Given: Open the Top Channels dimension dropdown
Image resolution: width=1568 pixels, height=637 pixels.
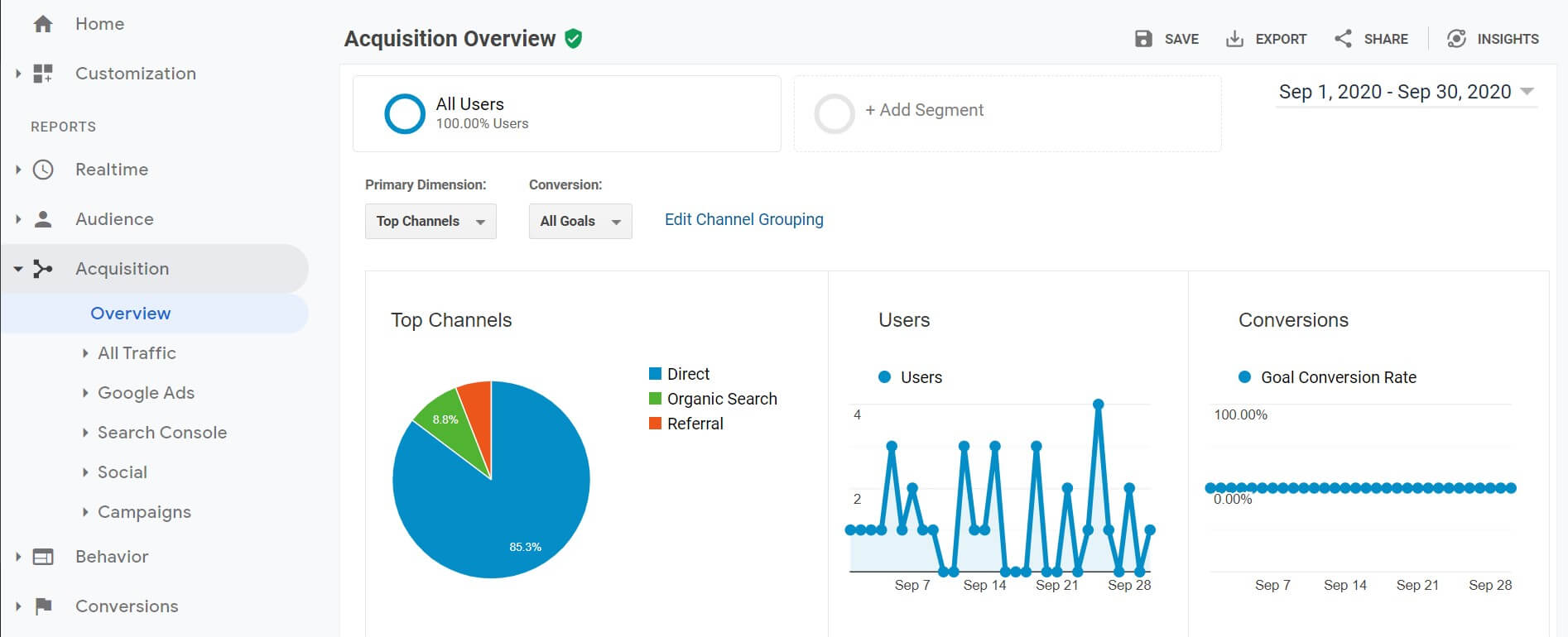Looking at the screenshot, I should (x=430, y=221).
